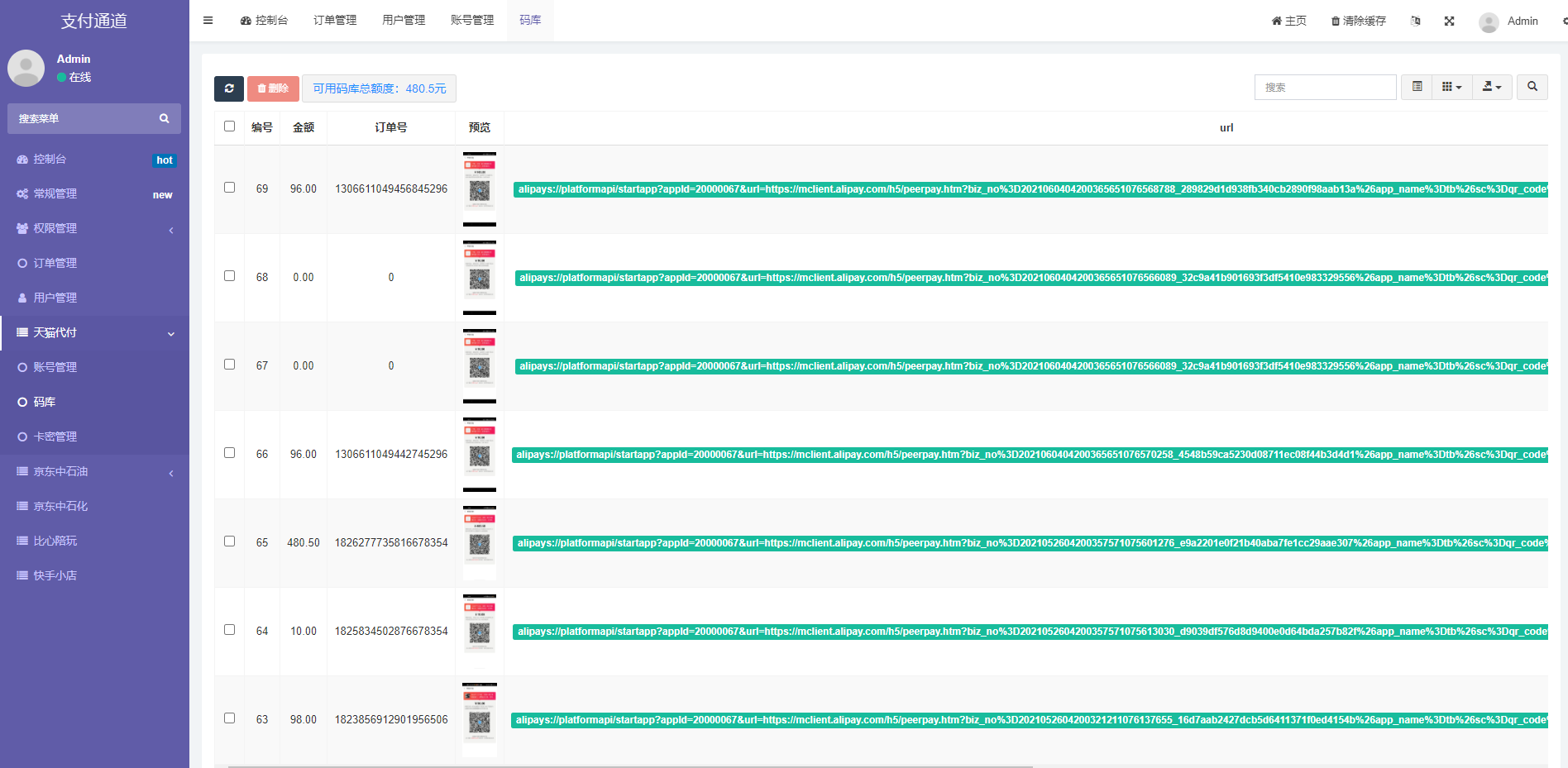Tick the checkbox for row 69

(229, 188)
